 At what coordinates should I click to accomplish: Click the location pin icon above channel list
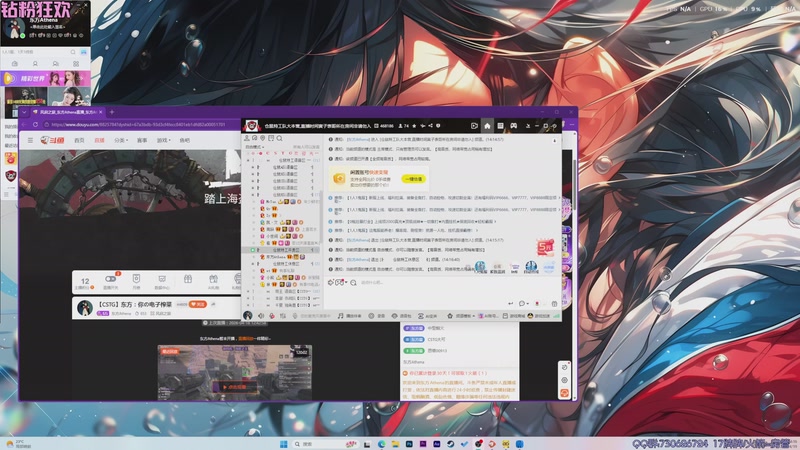click(x=263, y=138)
